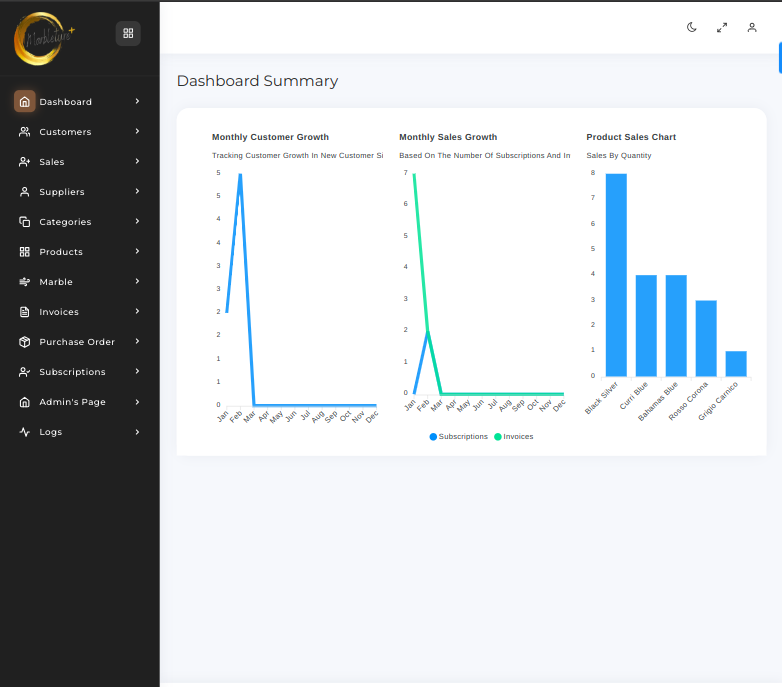782x687 pixels.
Task: Click the Marble wind icon
Action: click(24, 282)
